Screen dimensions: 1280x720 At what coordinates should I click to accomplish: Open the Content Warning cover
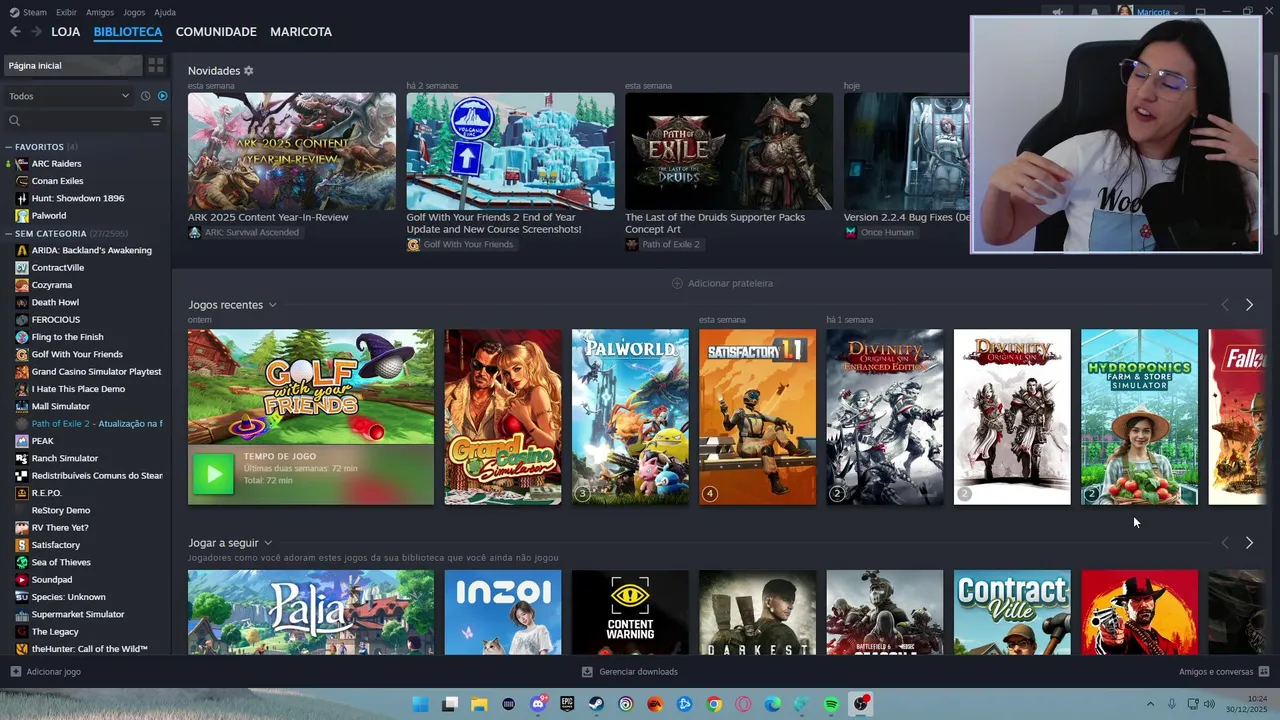(630, 612)
